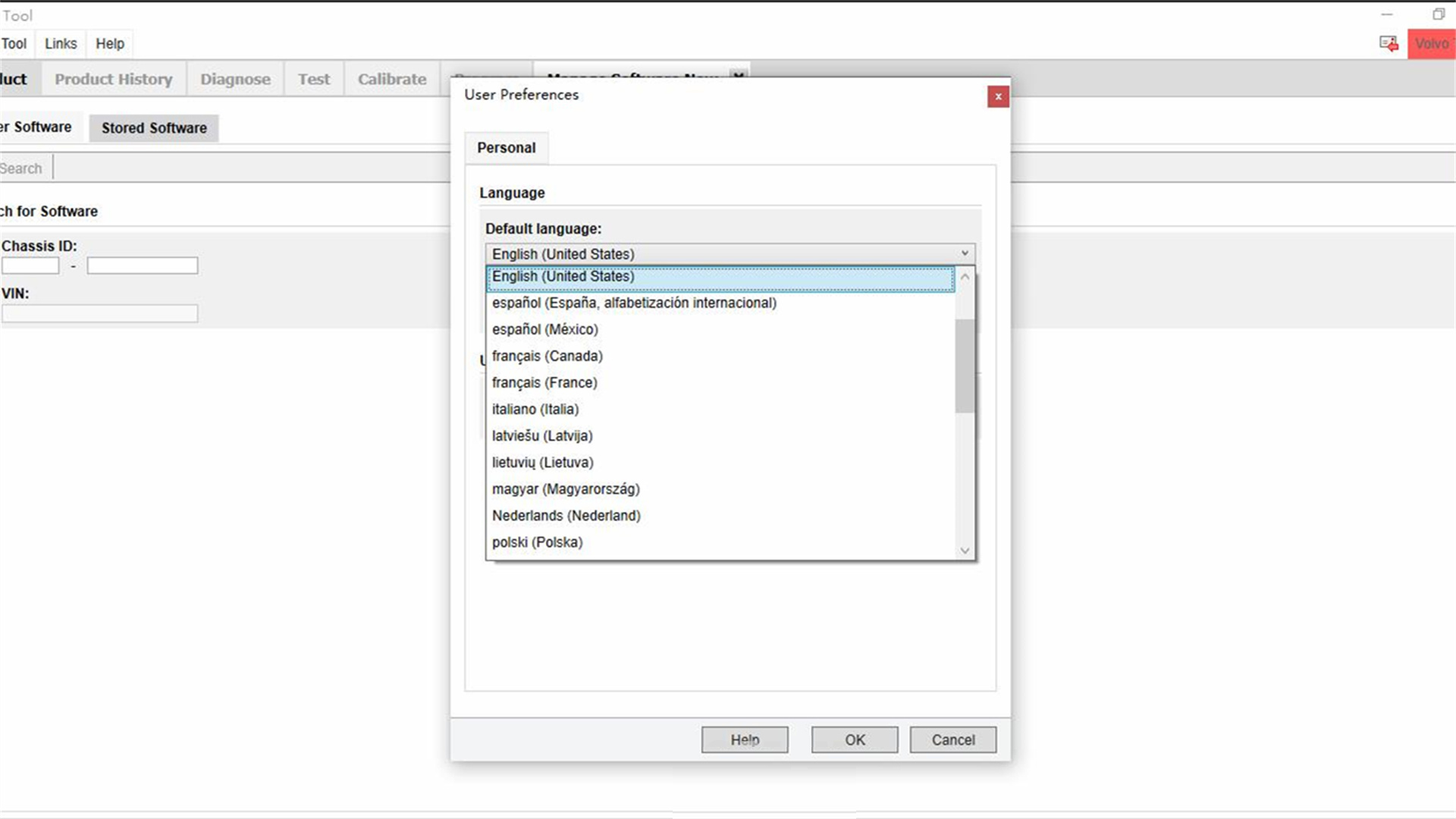Viewport: 1456px width, 819px height.
Task: Open the Tool menu
Action: [14, 44]
